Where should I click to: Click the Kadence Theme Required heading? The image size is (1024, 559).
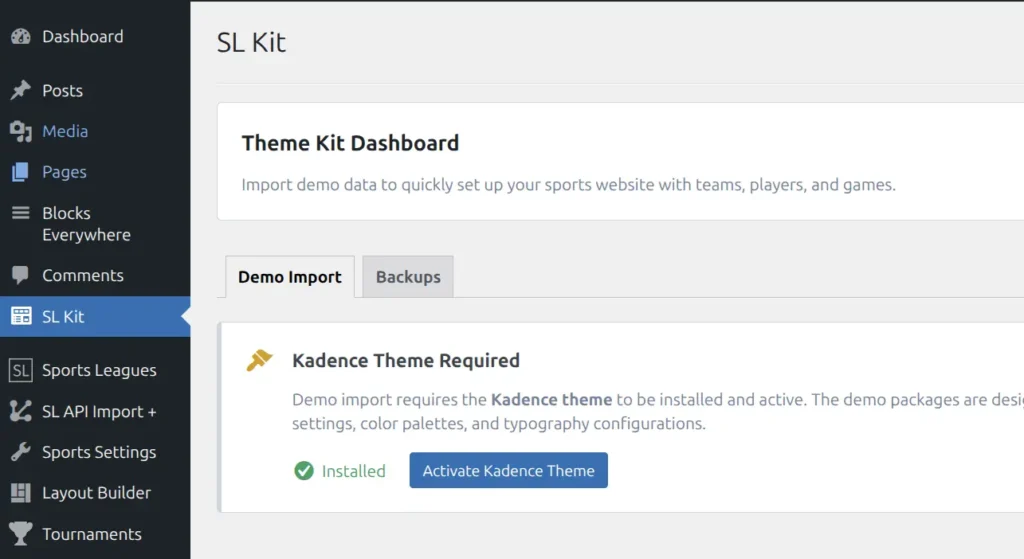[x=406, y=360]
